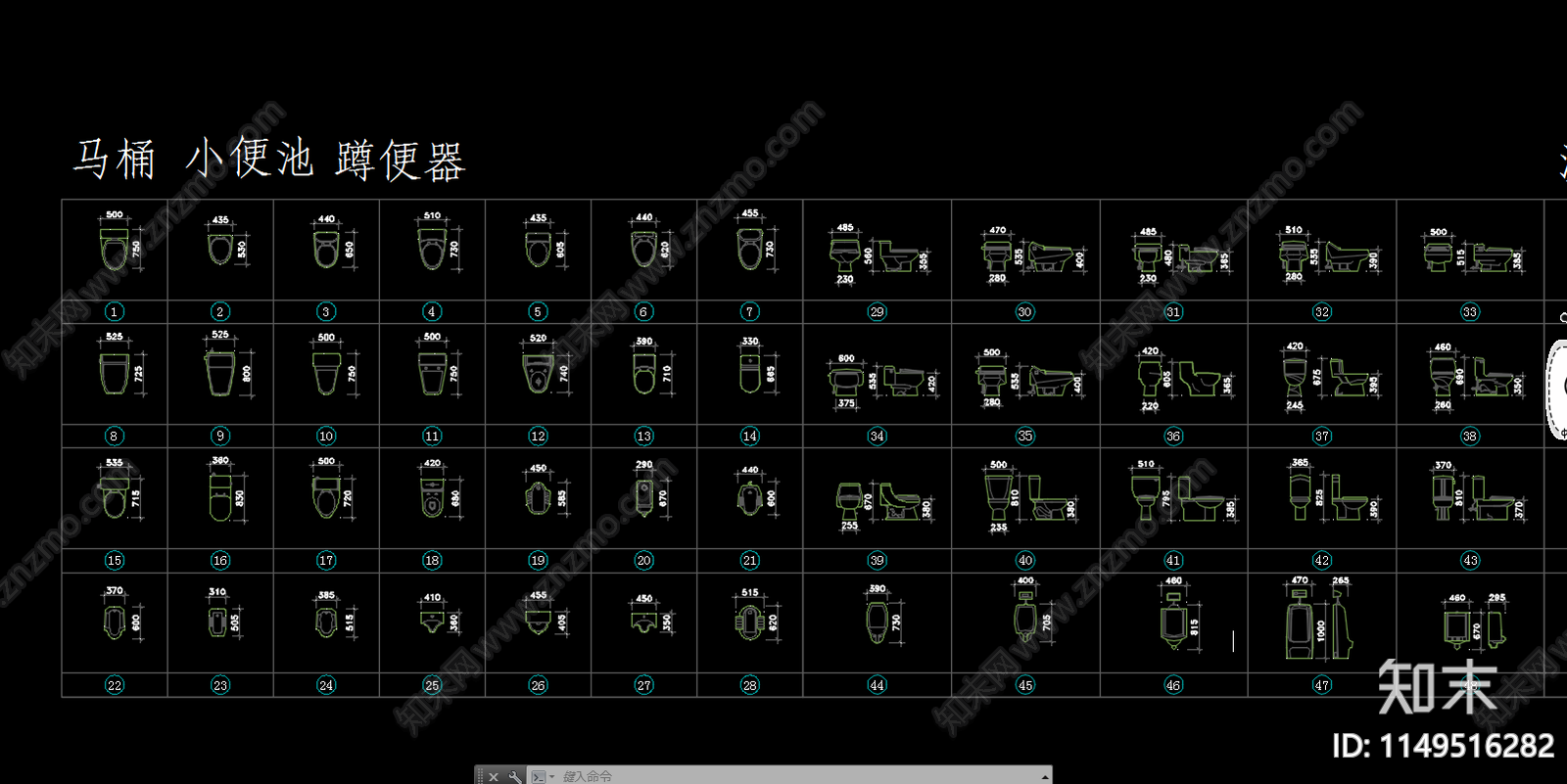Click the circled number 22 label

pos(115,685)
